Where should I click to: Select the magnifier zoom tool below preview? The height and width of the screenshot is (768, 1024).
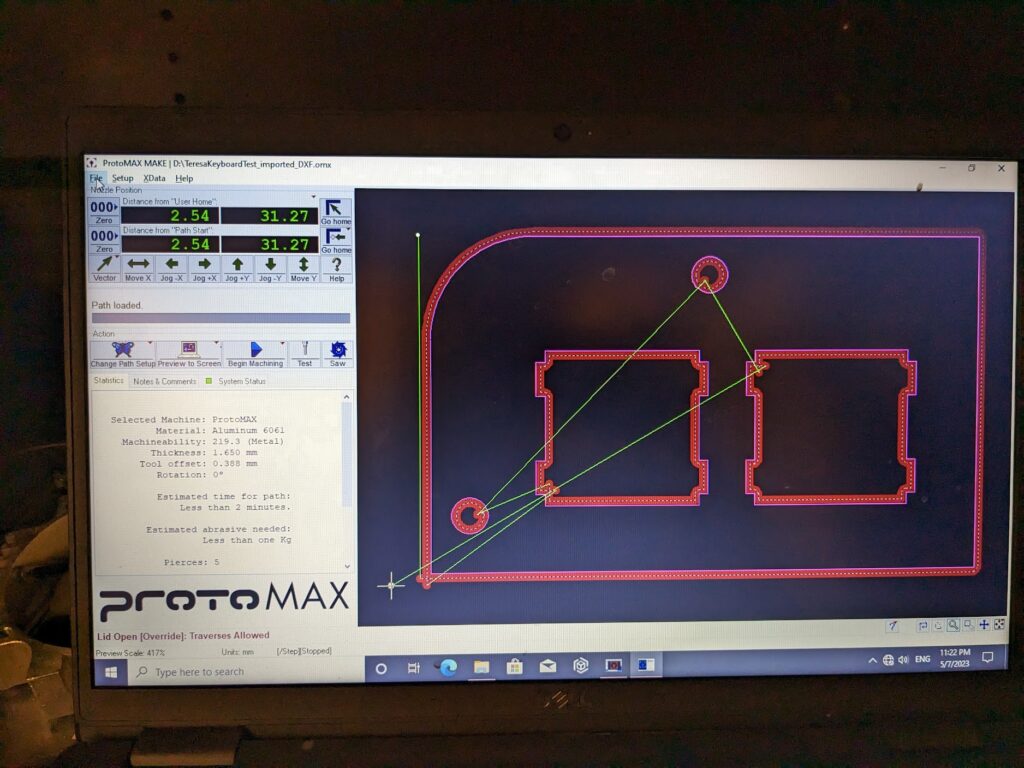953,625
